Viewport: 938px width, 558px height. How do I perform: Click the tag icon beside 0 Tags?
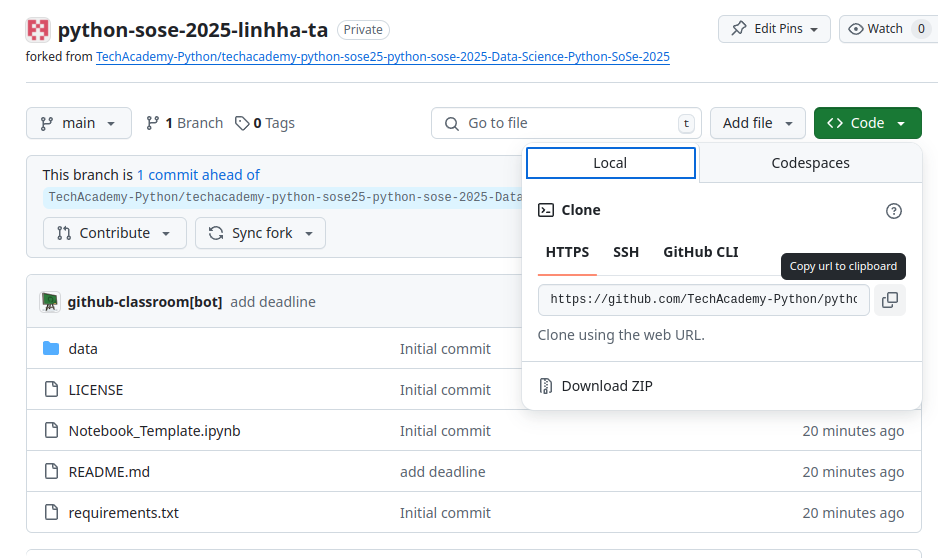point(242,123)
